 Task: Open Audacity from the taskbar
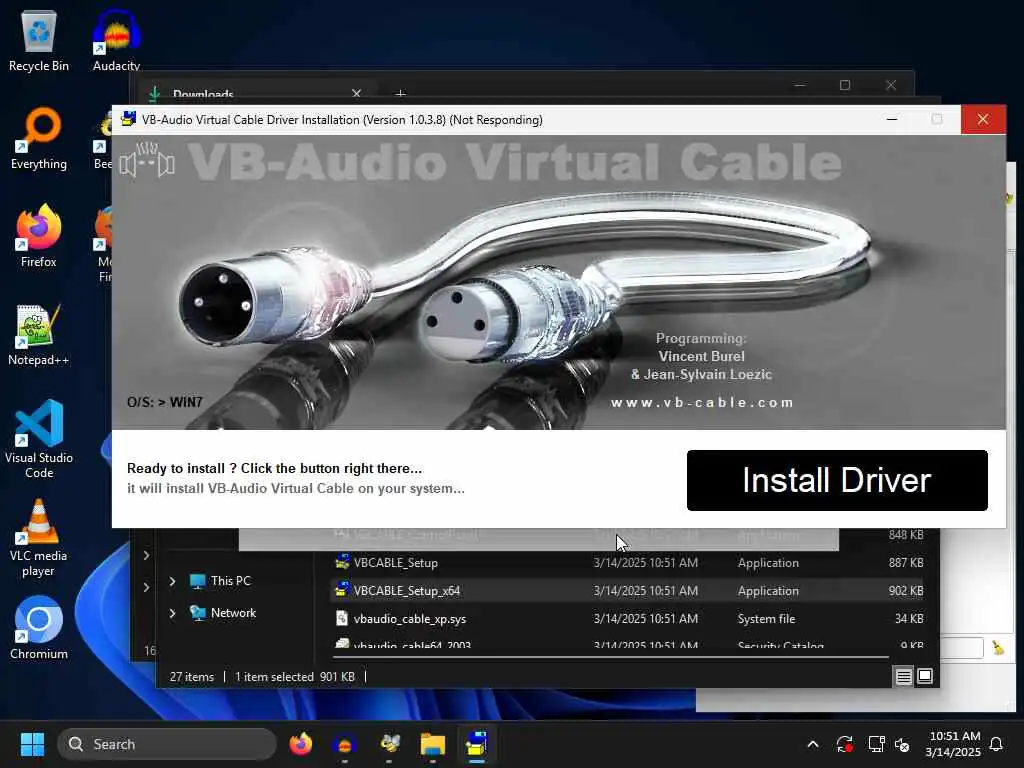pos(344,744)
